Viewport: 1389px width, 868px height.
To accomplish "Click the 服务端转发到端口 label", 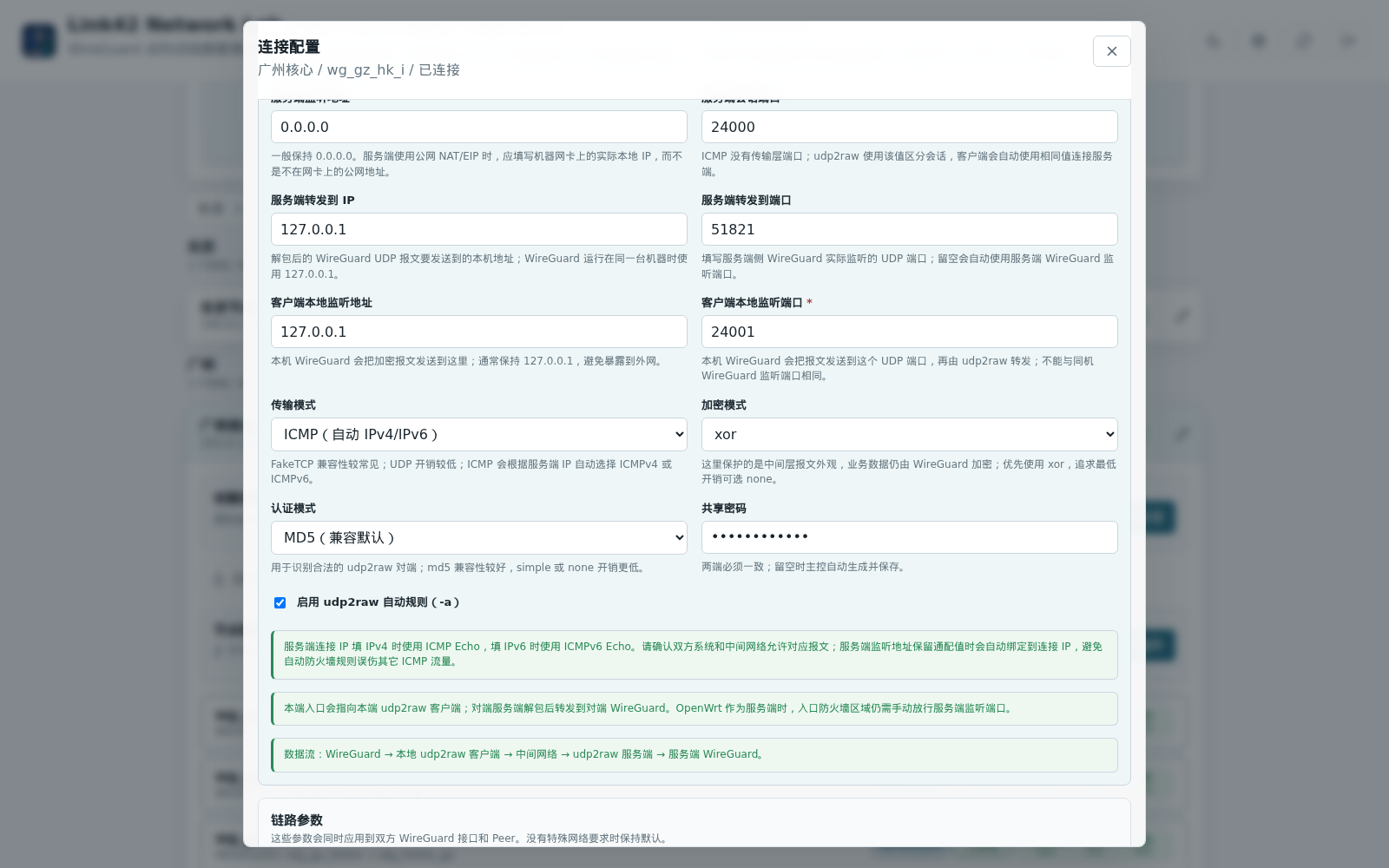I will point(747,201).
